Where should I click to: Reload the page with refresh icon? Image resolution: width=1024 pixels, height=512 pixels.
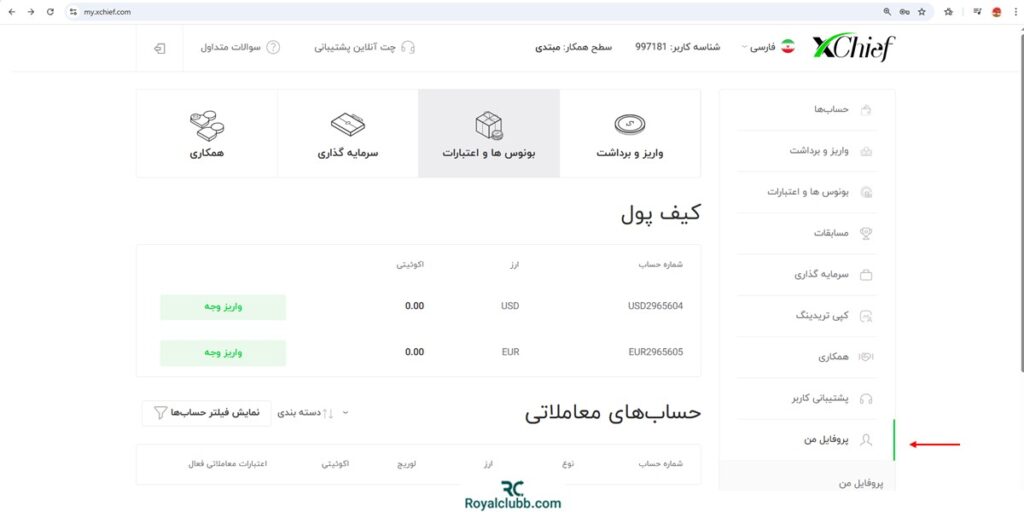click(x=50, y=12)
